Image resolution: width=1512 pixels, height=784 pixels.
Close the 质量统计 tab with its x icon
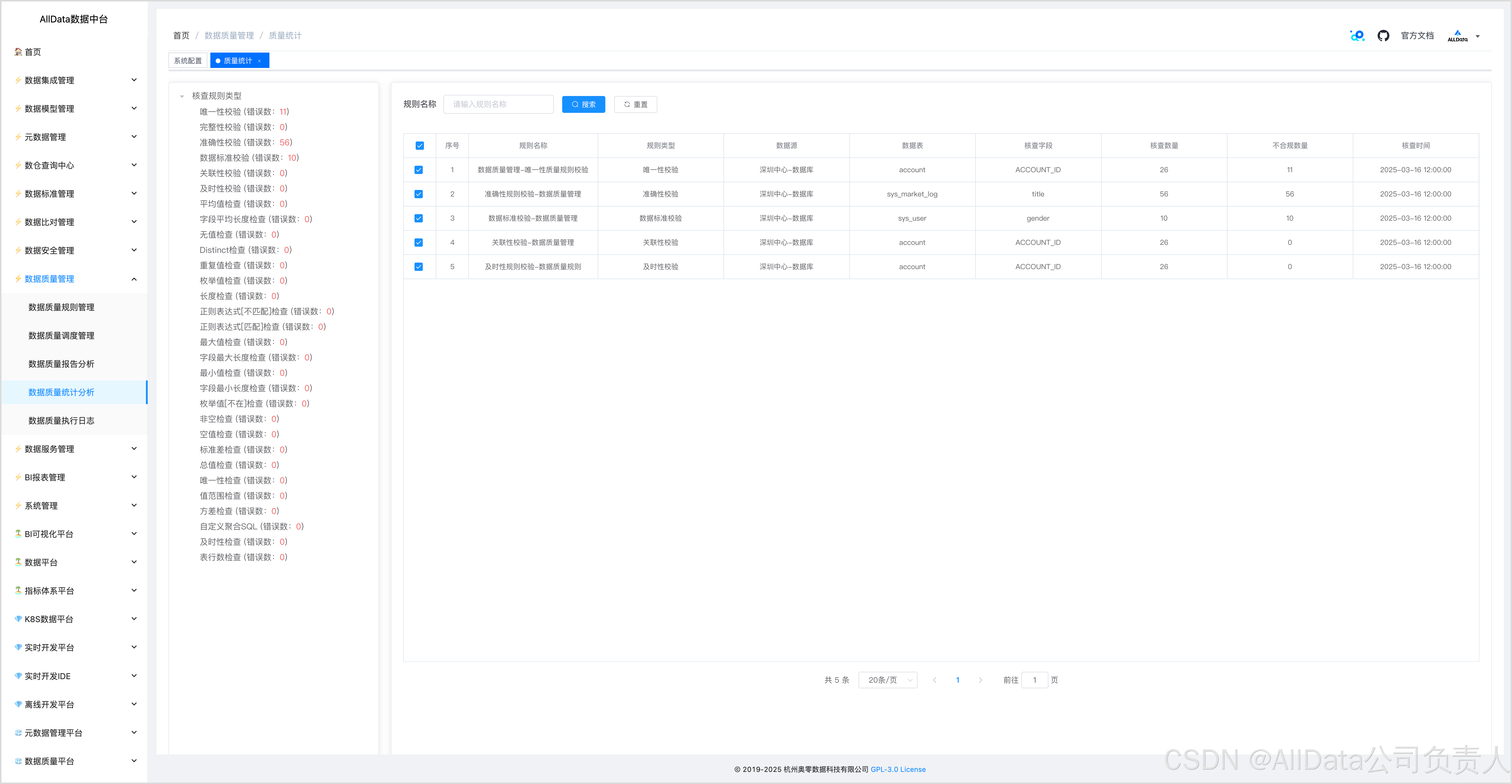(259, 61)
